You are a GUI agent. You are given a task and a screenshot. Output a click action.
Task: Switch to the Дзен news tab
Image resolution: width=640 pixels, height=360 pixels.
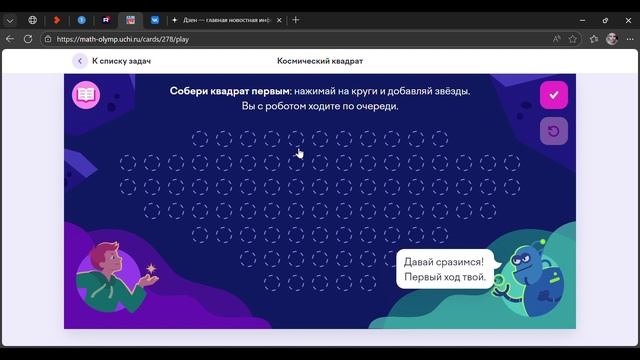tap(227, 20)
